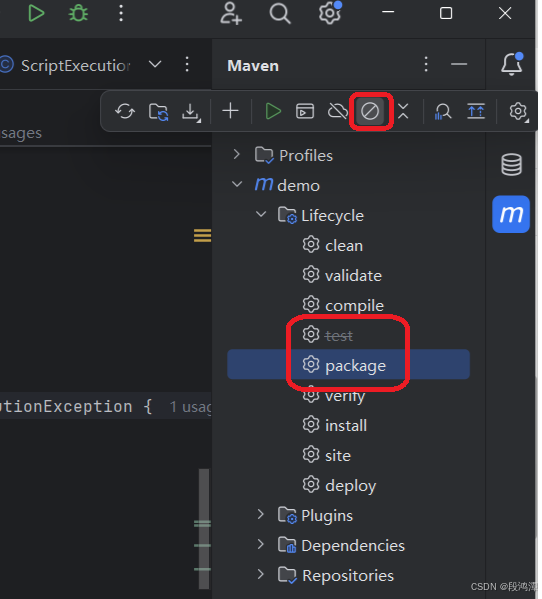This screenshot has width=542, height=599.
Task: Select the install lifecycle phase
Action: [346, 425]
